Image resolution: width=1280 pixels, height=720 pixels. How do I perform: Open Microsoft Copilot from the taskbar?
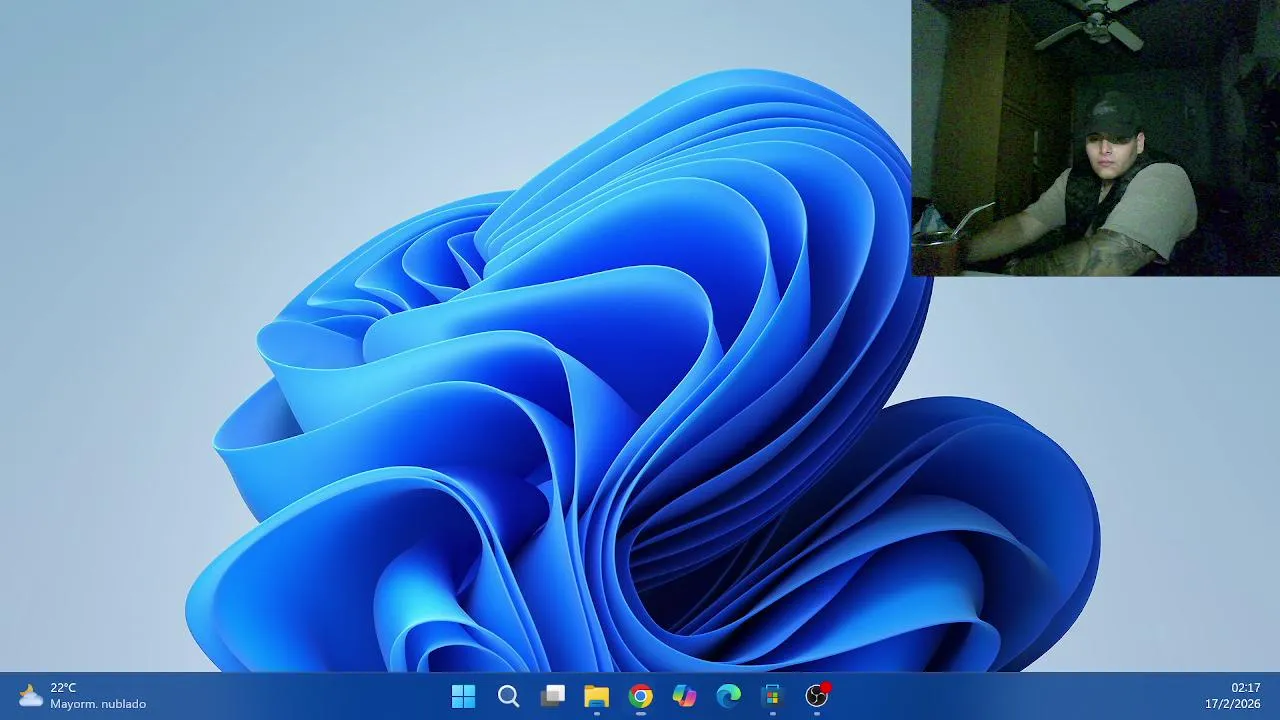(684, 696)
